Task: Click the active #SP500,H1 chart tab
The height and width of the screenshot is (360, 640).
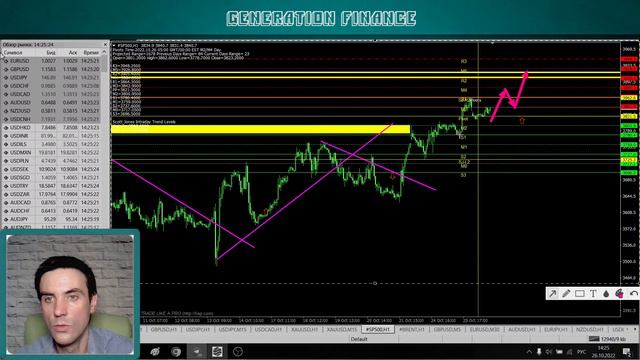Action: [x=378, y=329]
